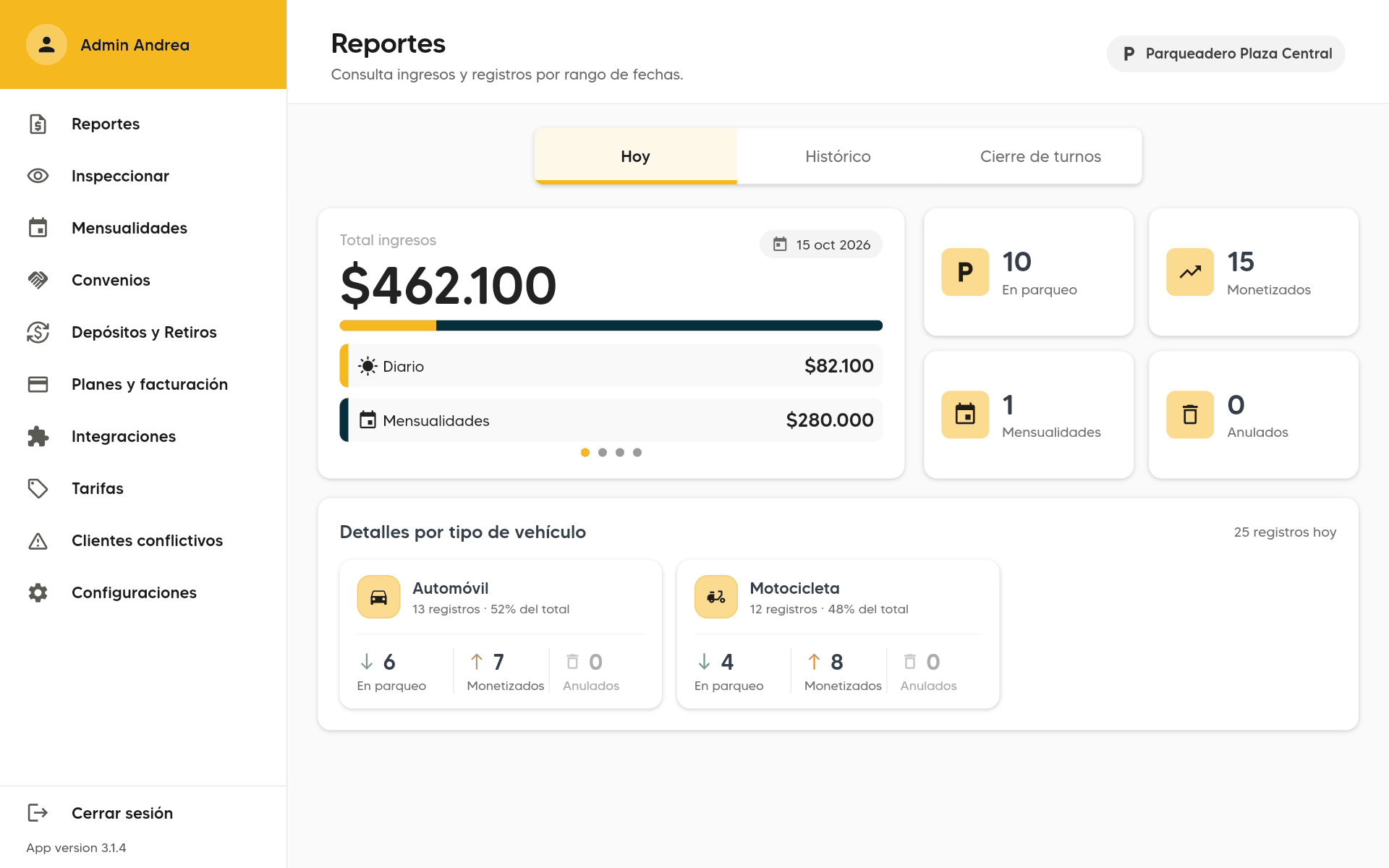The height and width of the screenshot is (868, 1389).
Task: Click the Depósitos y Retiros currency icon
Action: click(38, 332)
